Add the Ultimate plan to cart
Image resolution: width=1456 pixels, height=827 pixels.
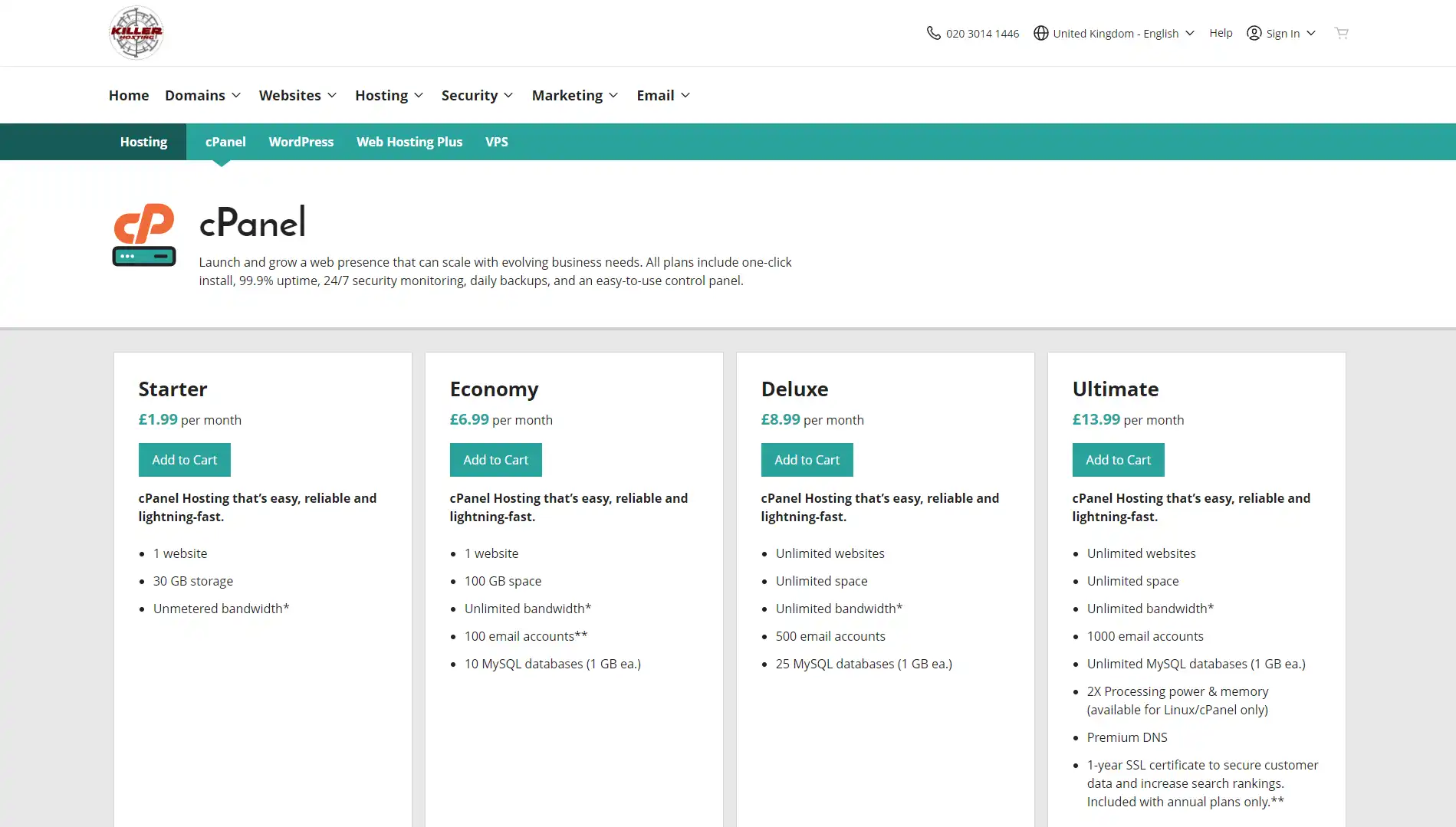[1118, 460]
